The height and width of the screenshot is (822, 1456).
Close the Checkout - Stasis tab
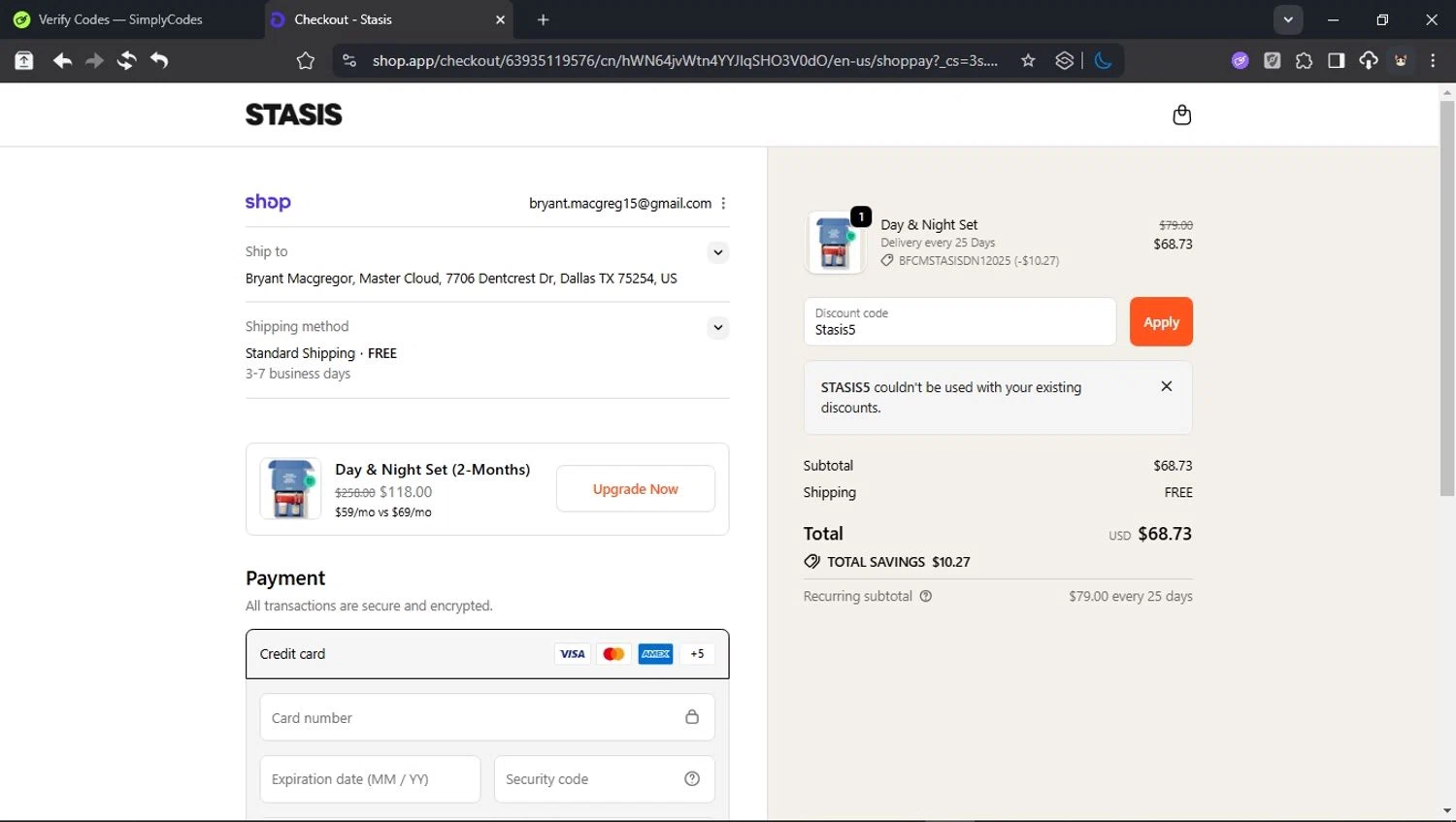coord(500,19)
